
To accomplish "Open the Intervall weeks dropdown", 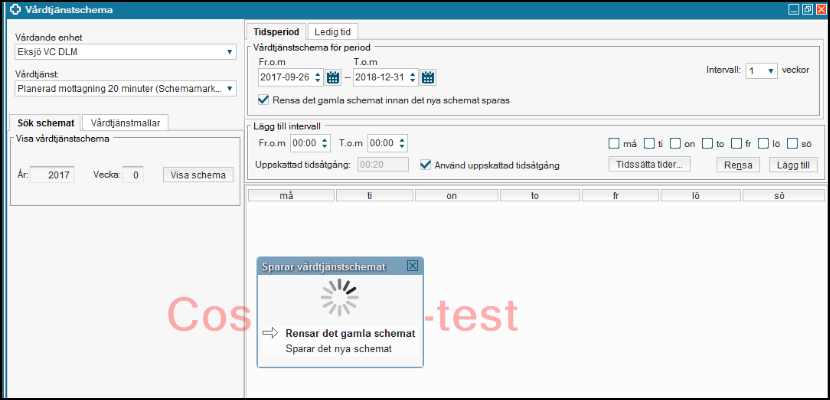I will 770,71.
